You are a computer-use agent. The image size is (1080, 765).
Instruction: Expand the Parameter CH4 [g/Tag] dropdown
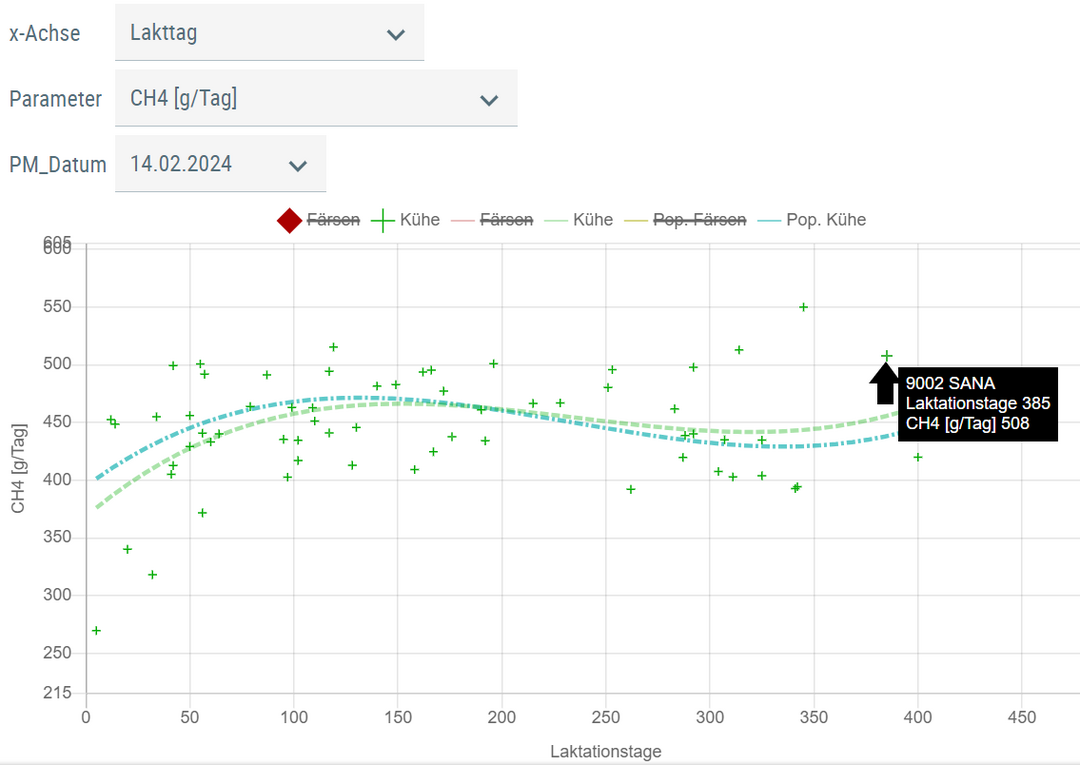click(x=316, y=99)
